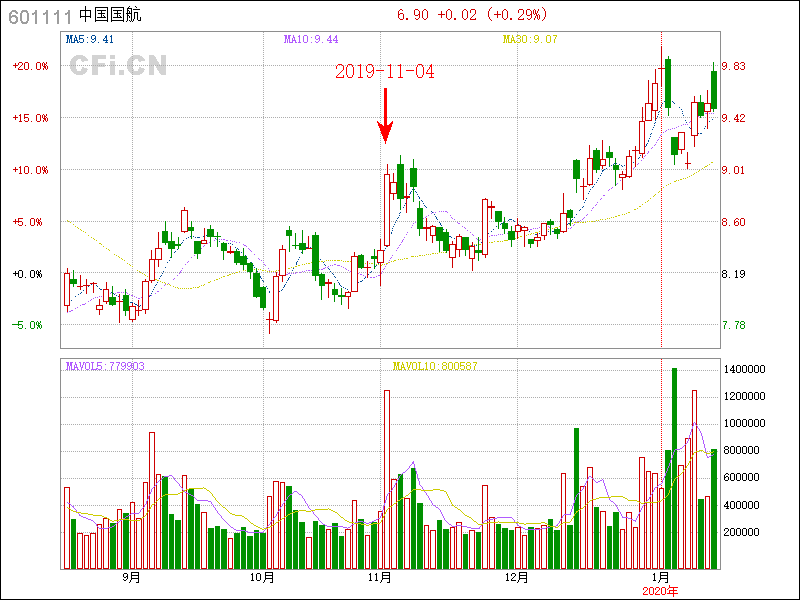Click the 1400000 volume axis label
This screenshot has width=800, height=600.
[744, 369]
